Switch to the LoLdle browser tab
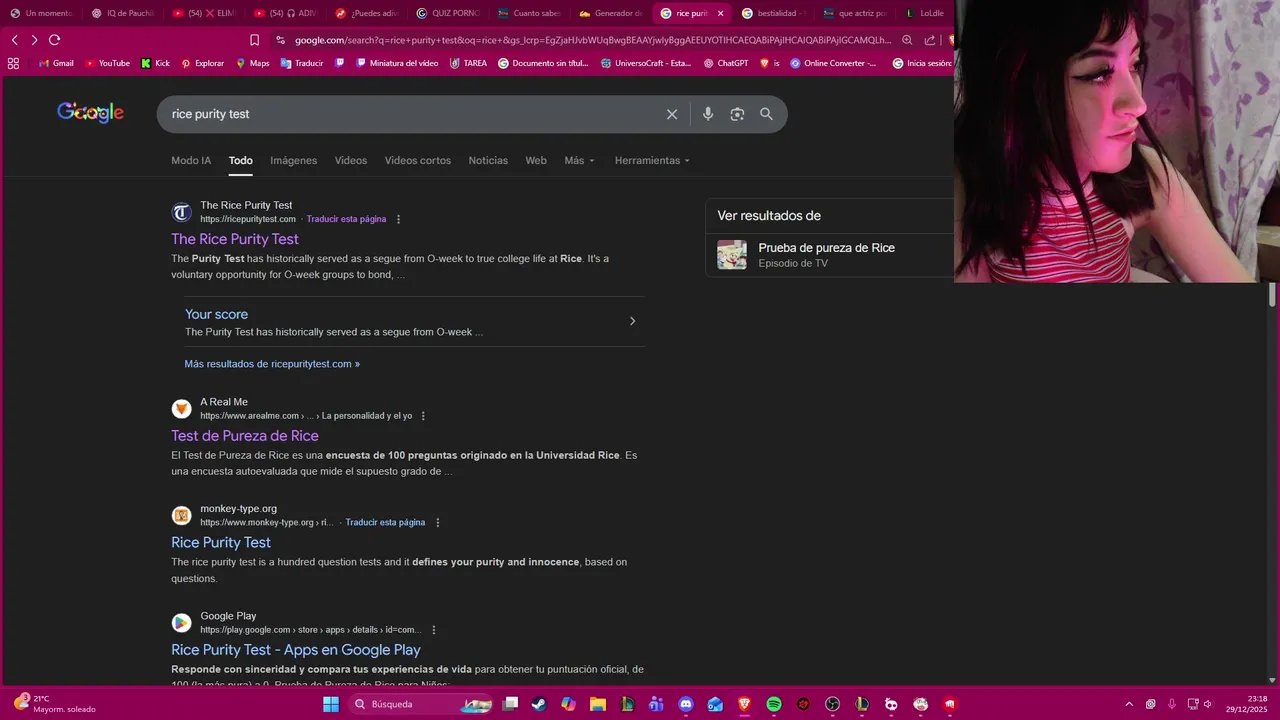 click(924, 13)
